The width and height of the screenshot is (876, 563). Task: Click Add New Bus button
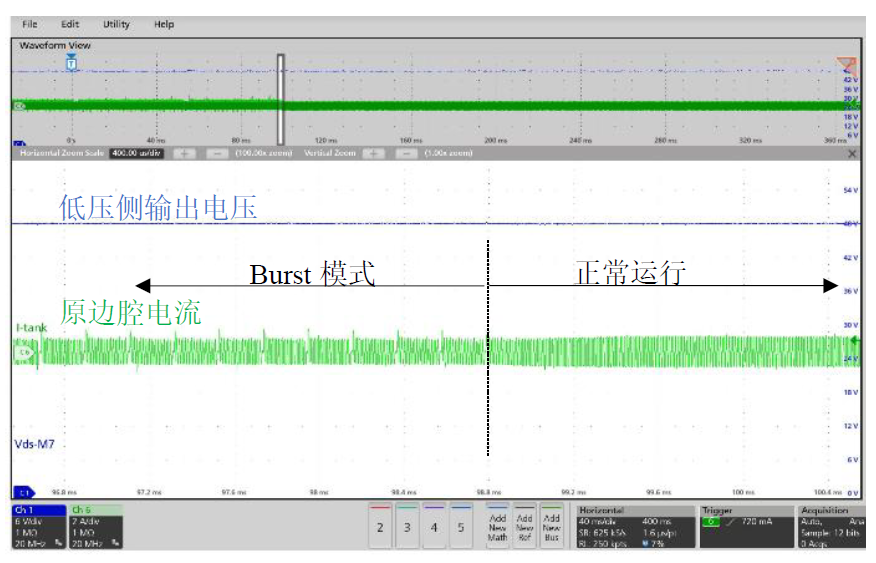551,526
